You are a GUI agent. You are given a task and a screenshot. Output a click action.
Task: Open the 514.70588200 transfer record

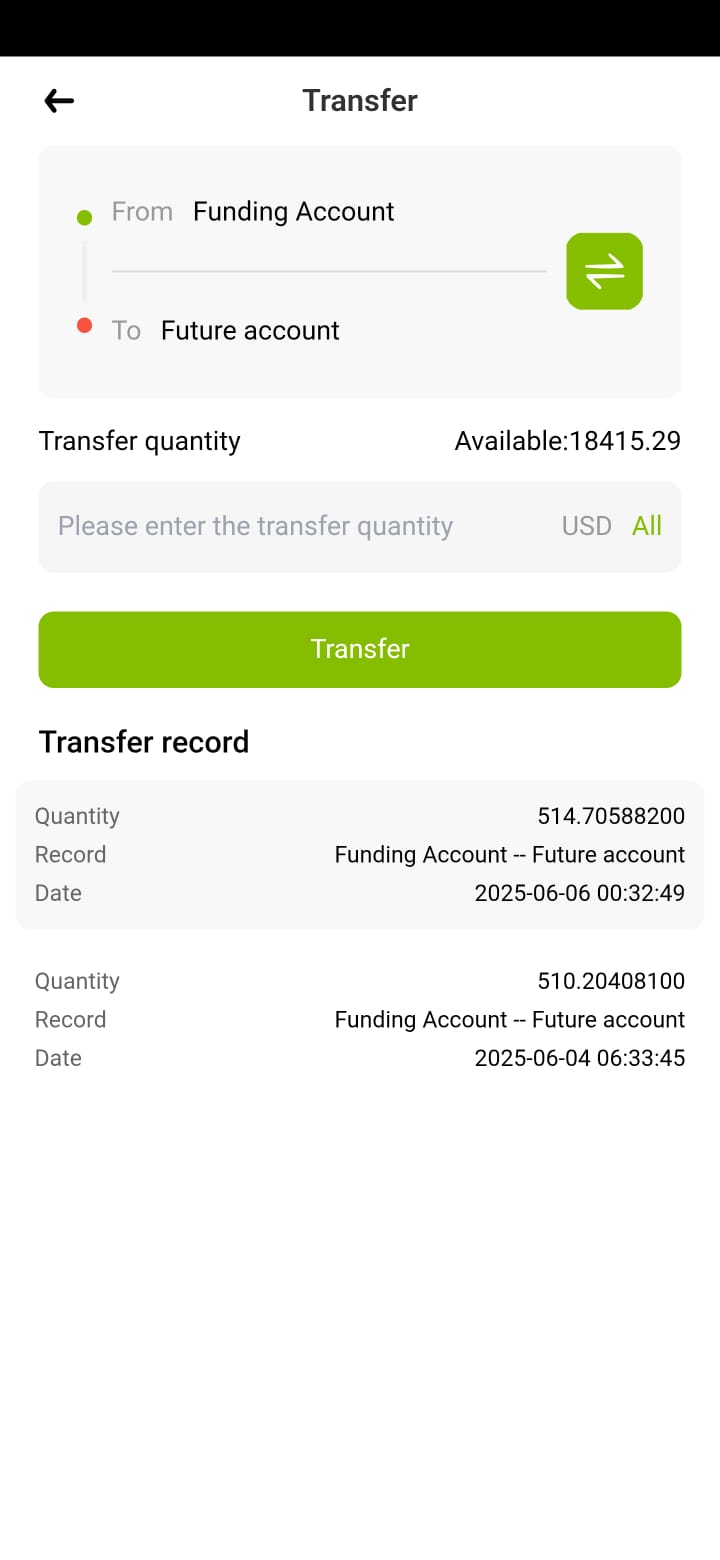360,855
